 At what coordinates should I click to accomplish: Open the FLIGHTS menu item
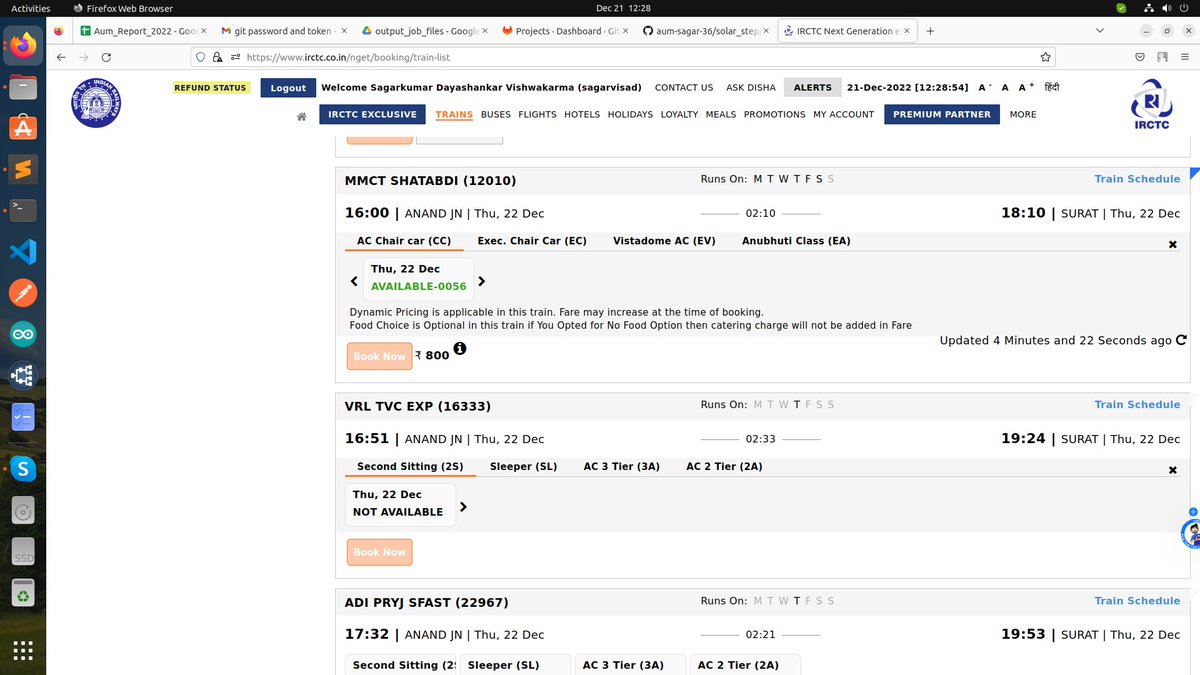tap(537, 114)
